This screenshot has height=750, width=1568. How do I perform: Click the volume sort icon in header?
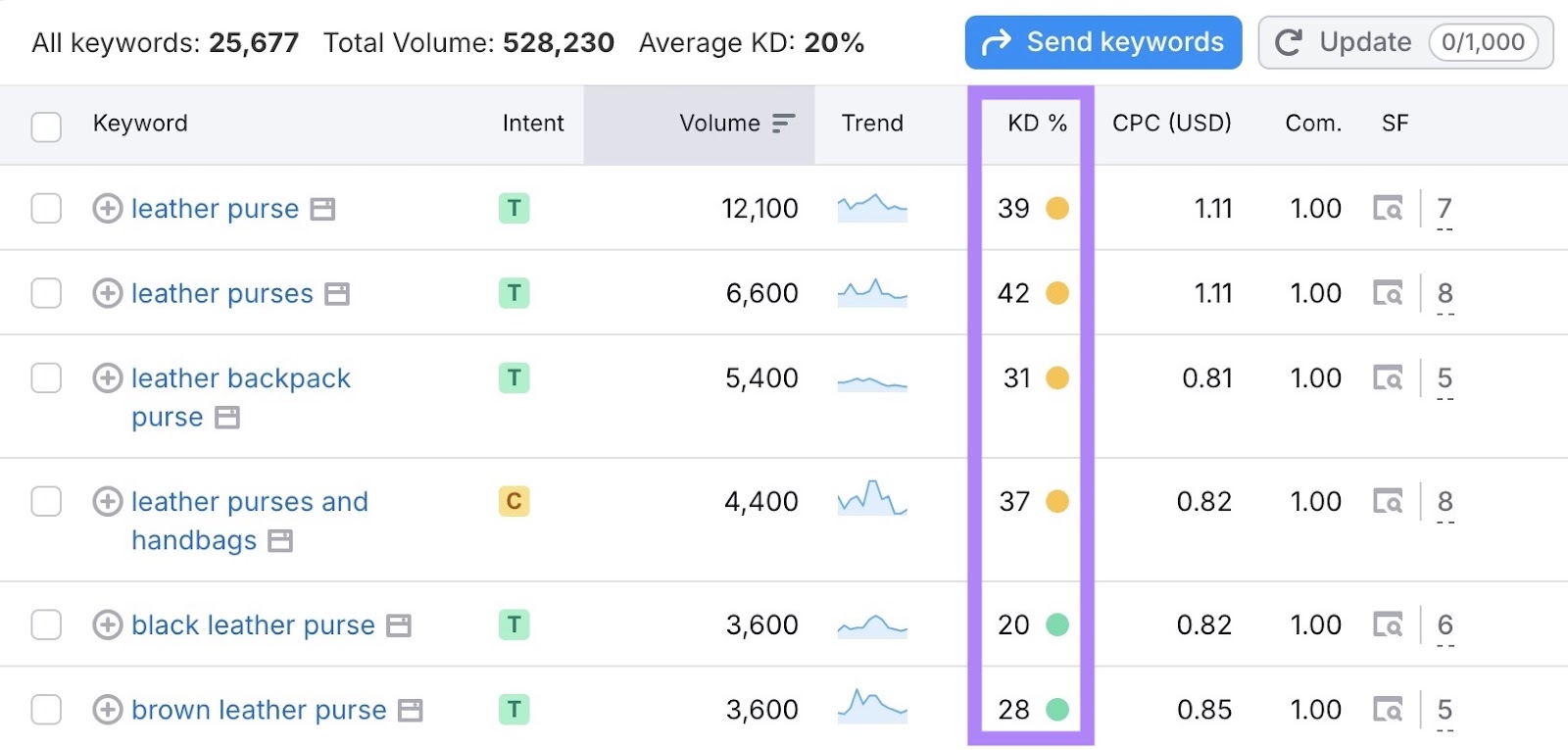(783, 124)
